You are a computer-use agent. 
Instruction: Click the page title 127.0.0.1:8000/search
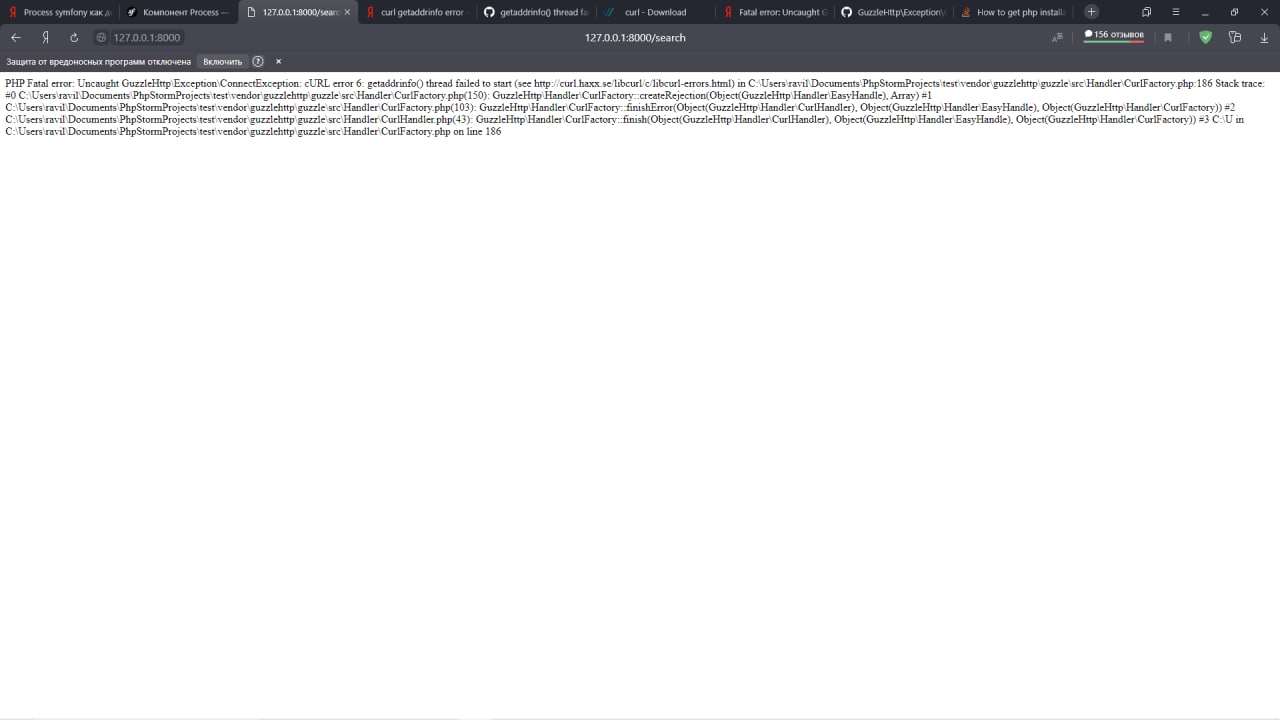635,37
